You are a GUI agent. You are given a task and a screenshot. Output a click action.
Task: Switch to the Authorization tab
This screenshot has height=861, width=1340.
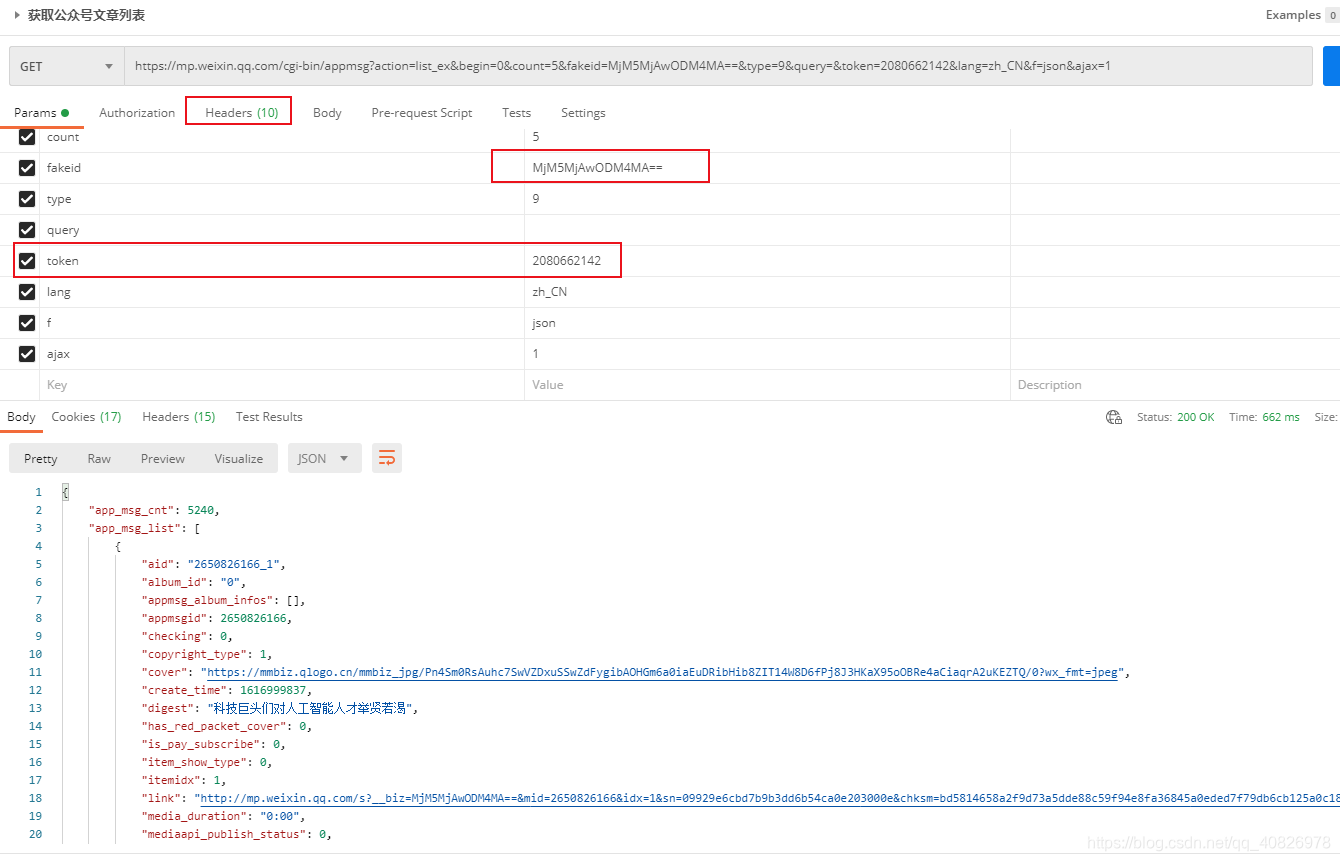coord(137,113)
